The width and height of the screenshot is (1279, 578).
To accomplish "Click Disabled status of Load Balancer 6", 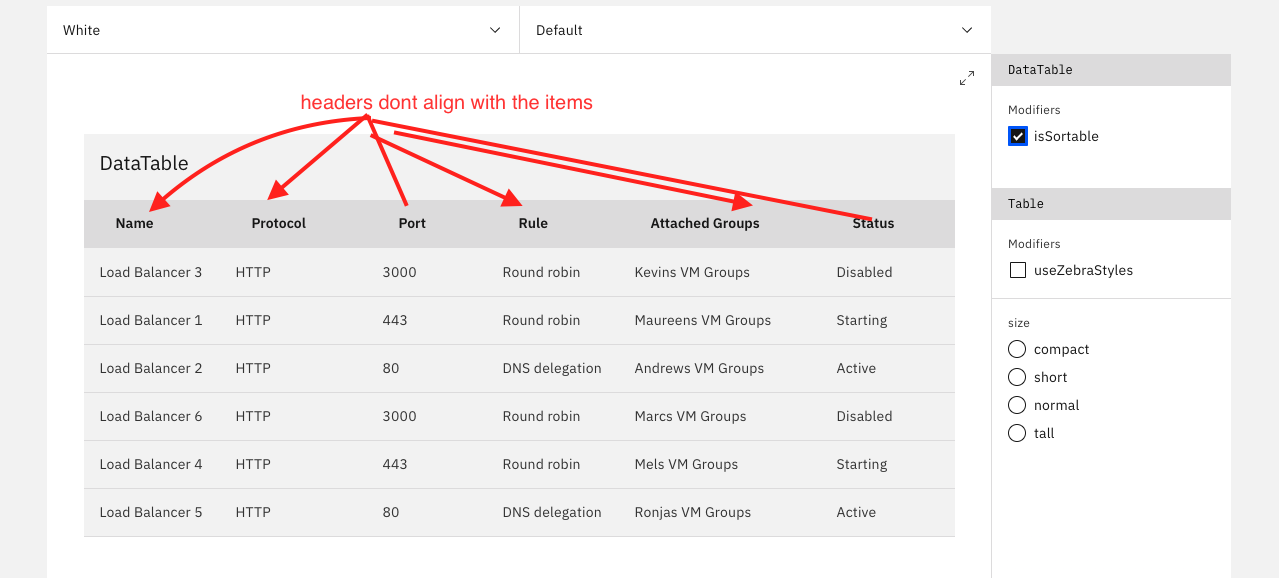I will click(864, 416).
